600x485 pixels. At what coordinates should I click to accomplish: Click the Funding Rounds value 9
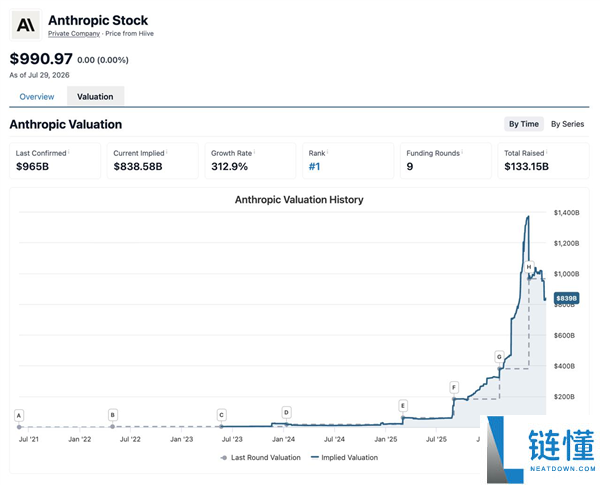[410, 167]
